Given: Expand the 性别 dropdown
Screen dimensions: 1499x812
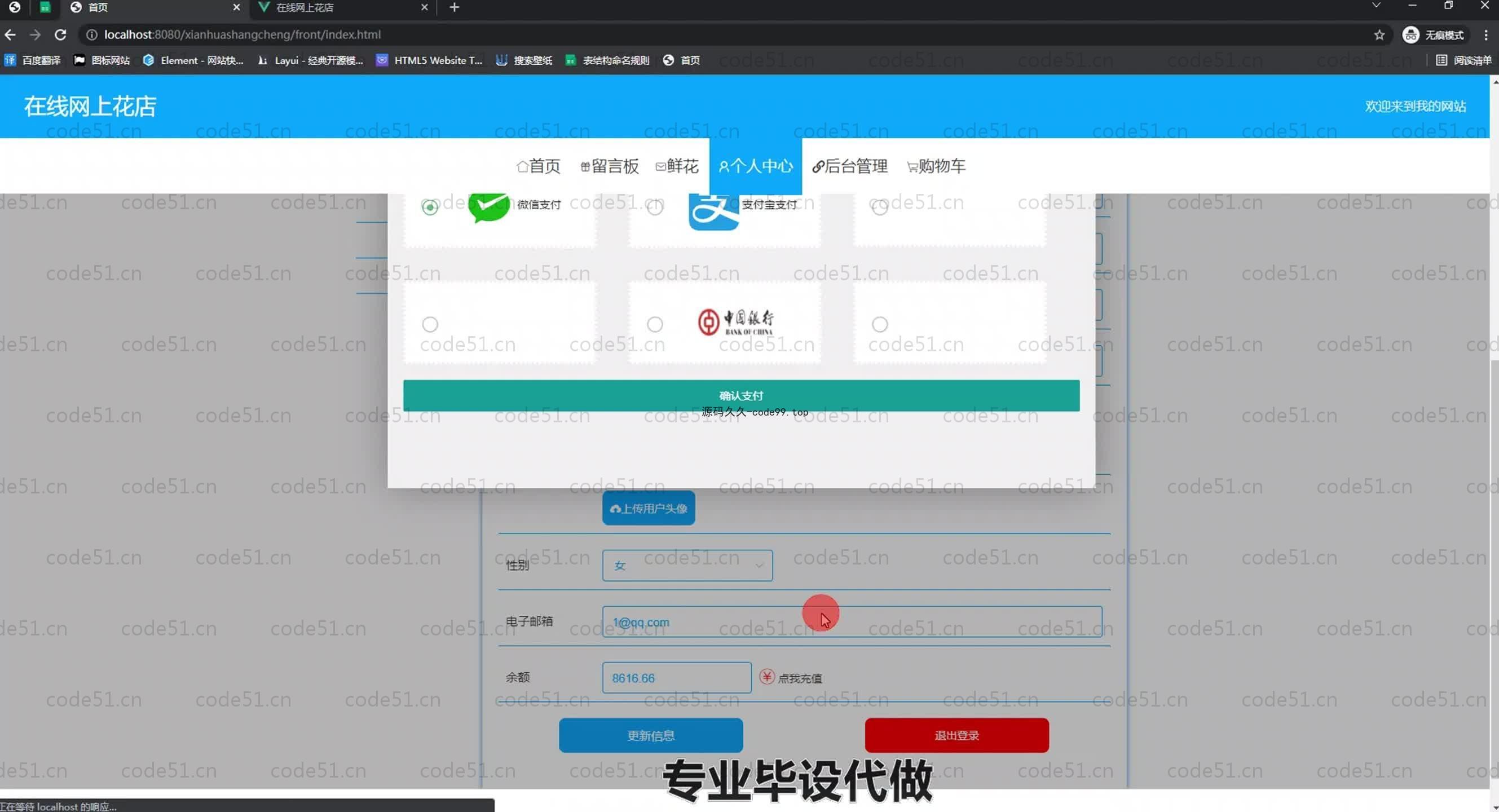Looking at the screenshot, I should [x=687, y=566].
